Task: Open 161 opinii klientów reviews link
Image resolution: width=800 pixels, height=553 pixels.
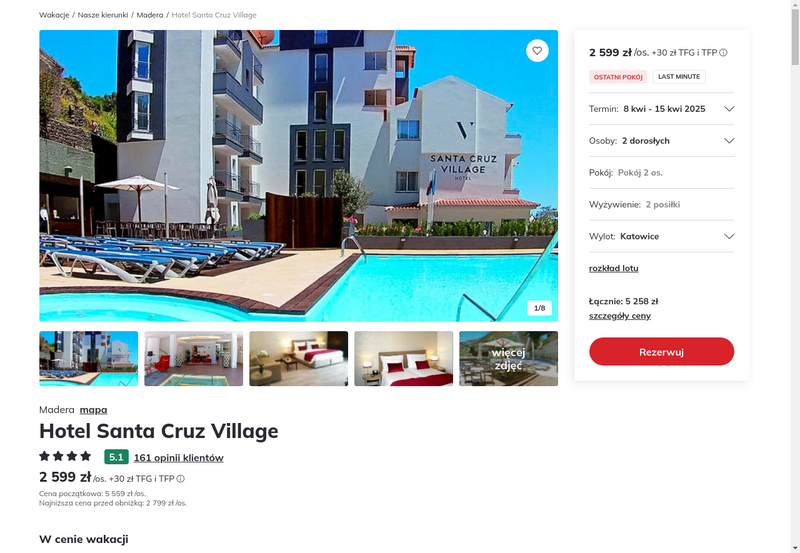Action: pos(179,458)
